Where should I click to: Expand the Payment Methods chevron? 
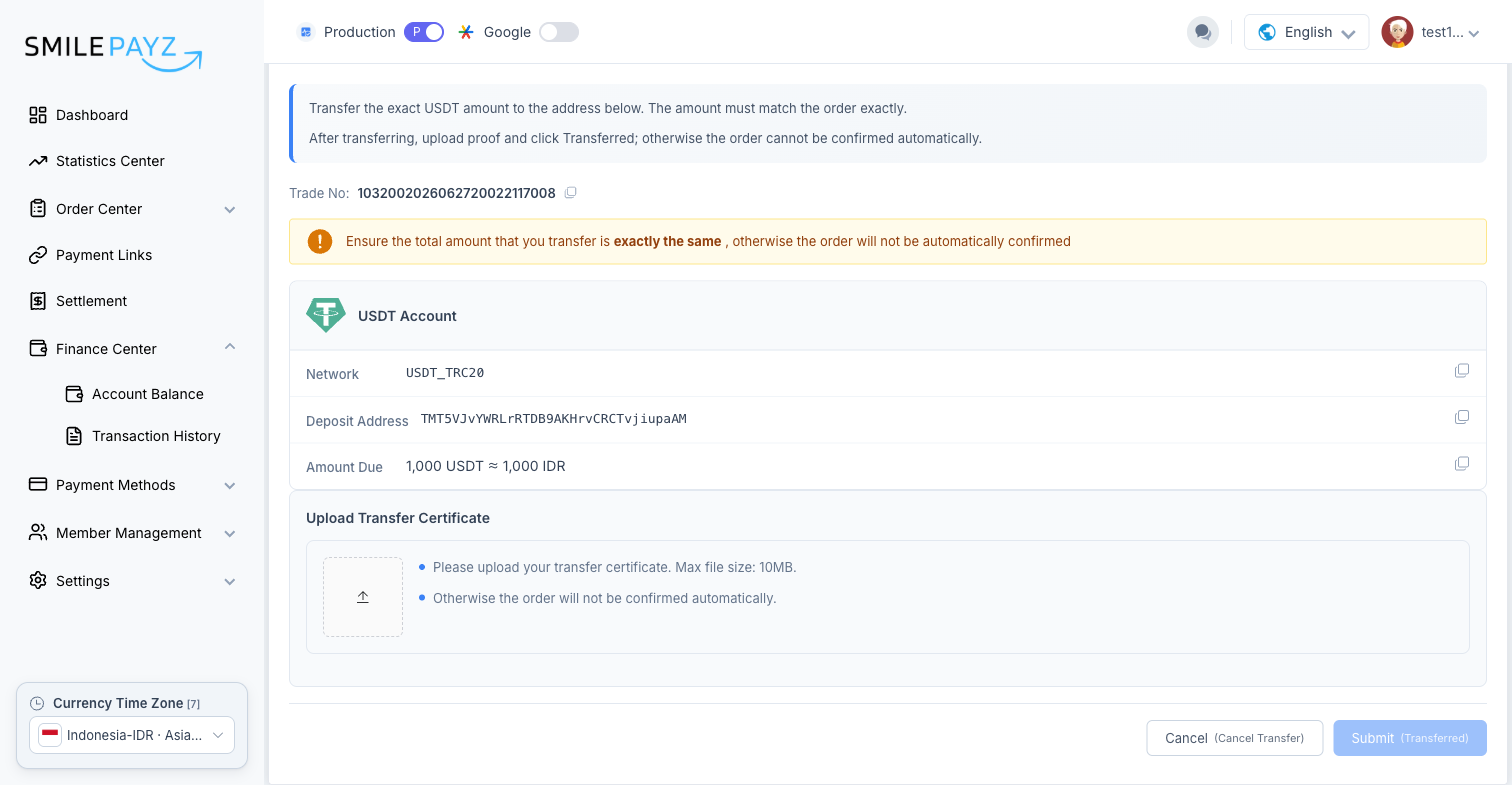[x=230, y=485]
